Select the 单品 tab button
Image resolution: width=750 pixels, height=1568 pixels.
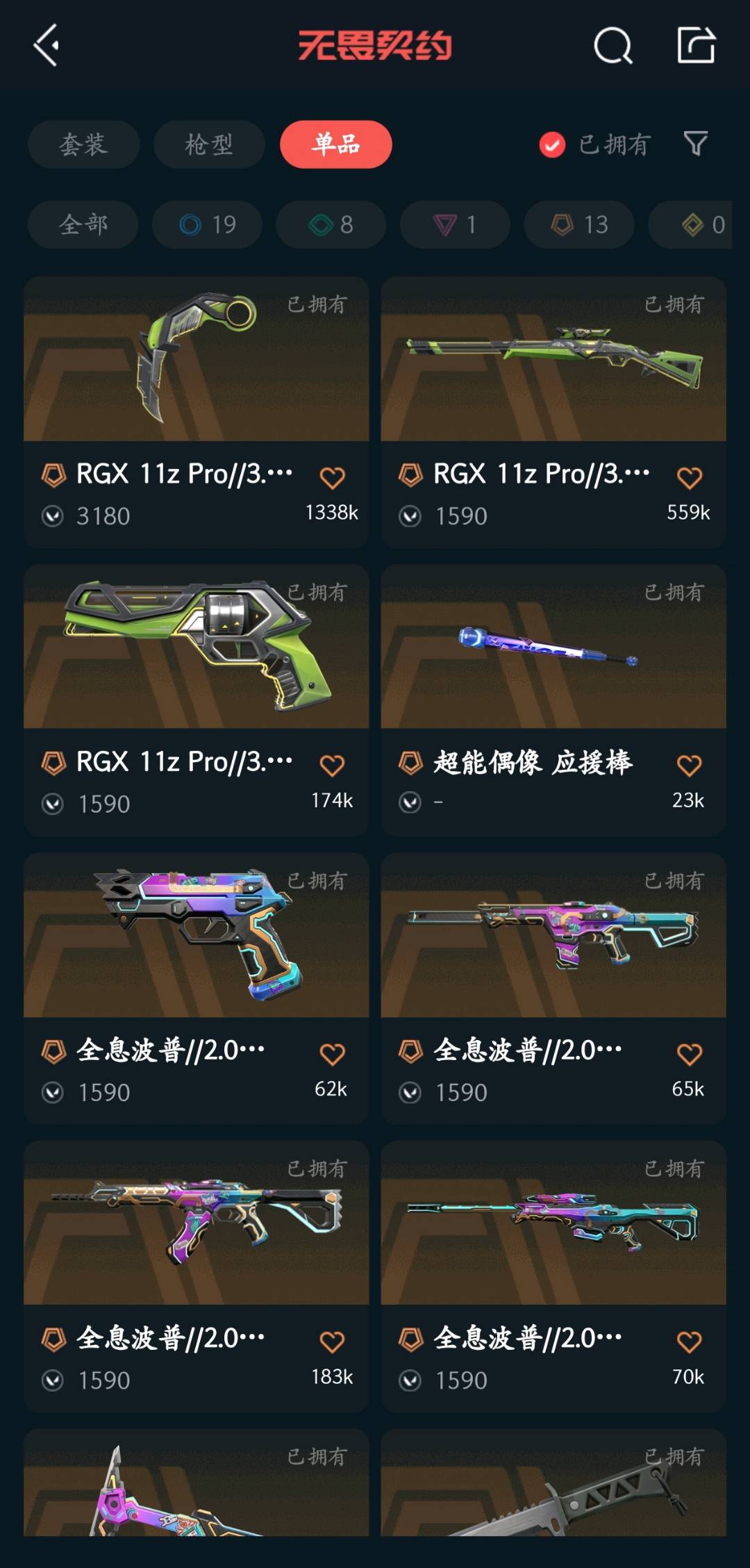(336, 145)
